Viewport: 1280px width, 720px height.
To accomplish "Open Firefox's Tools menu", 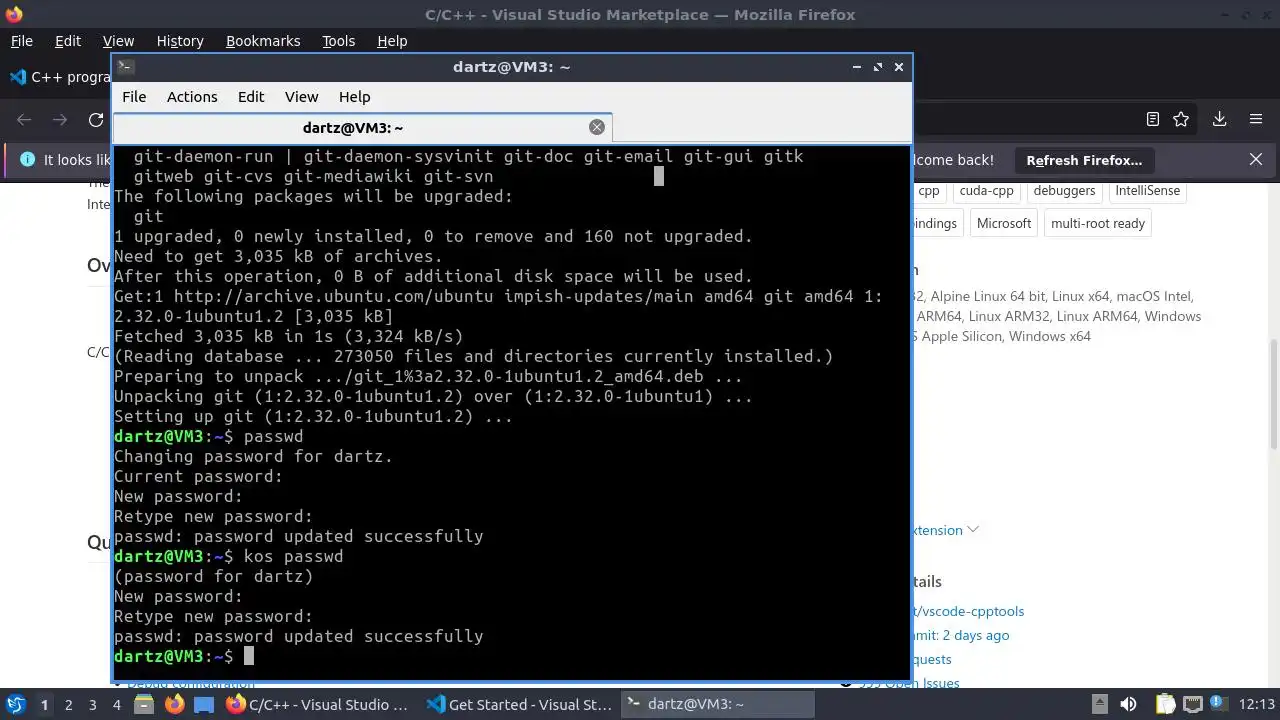I will coord(338,41).
